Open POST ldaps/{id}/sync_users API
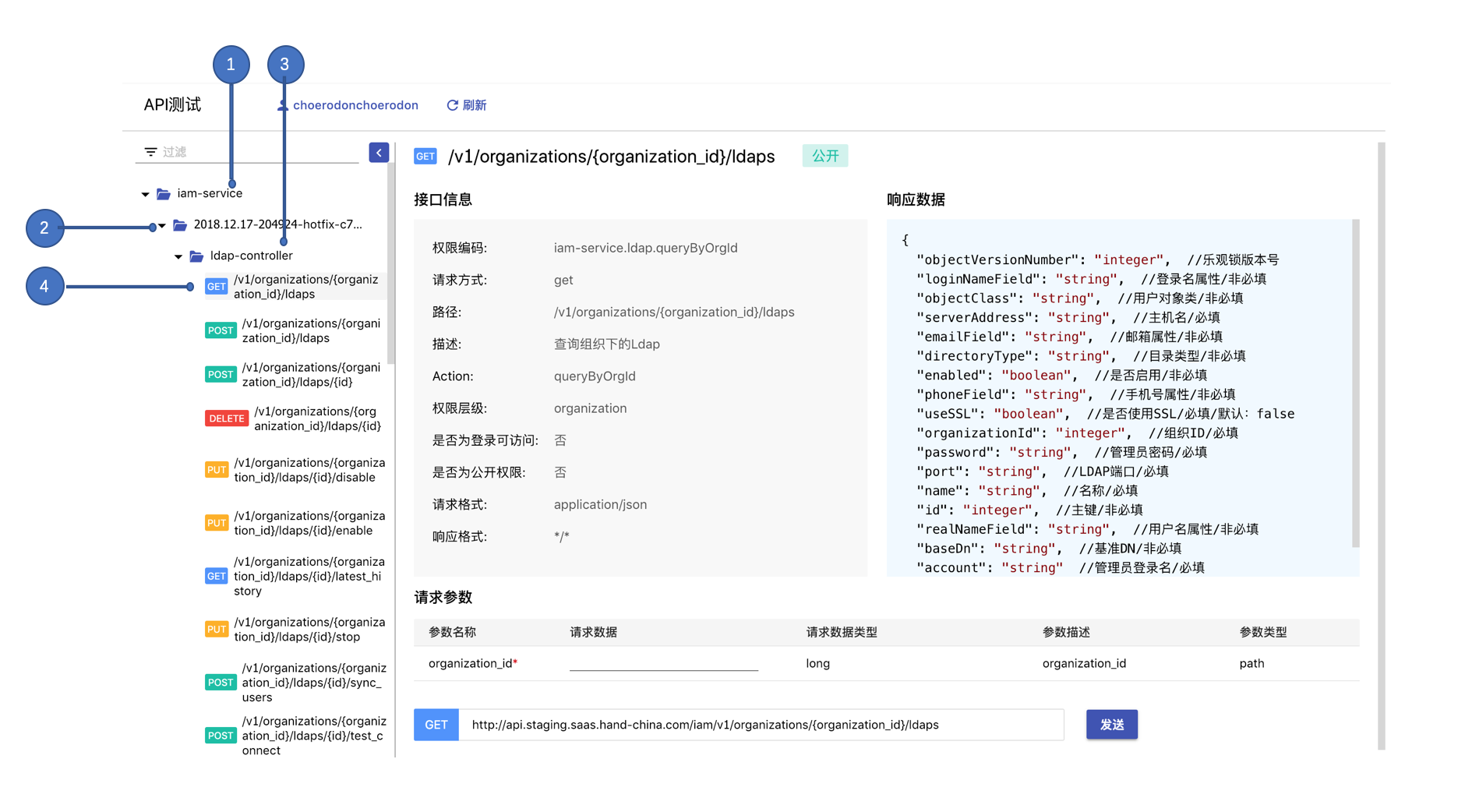 coord(314,683)
